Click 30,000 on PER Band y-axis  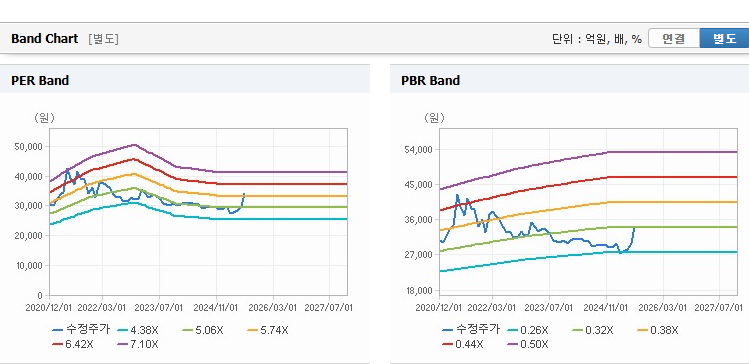click(29, 206)
